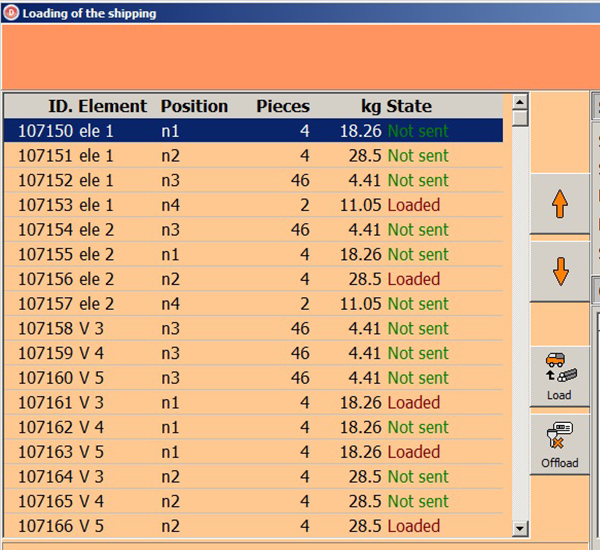Click the Offload button
Screen dimensions: 600x550
coord(559,445)
